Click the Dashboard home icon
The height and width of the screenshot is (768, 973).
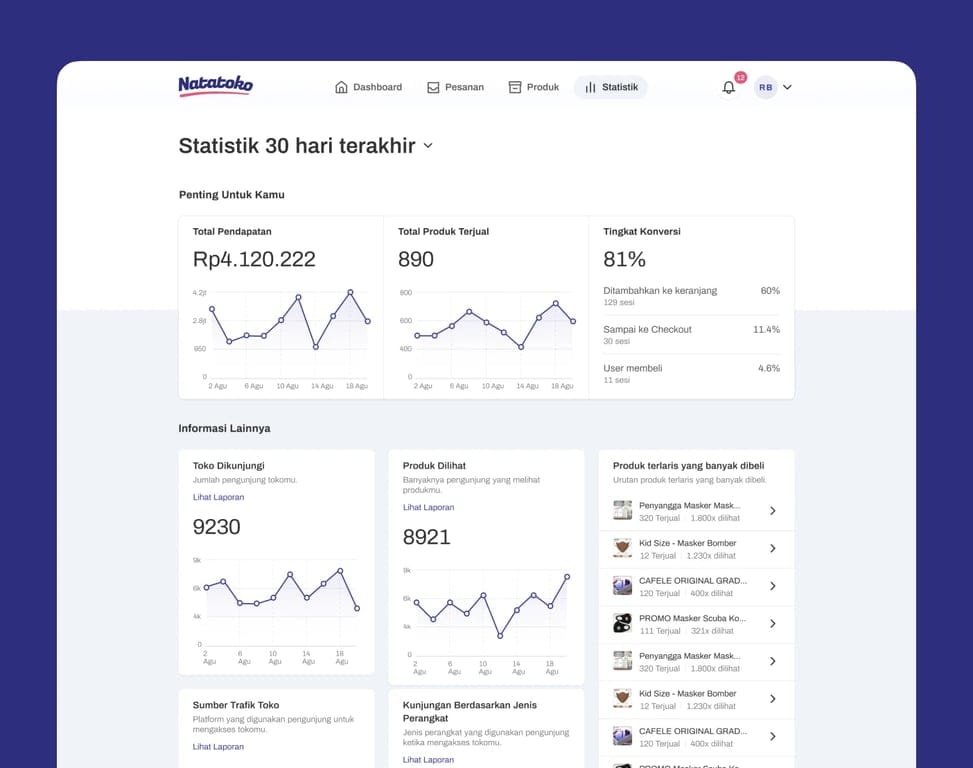pos(340,87)
